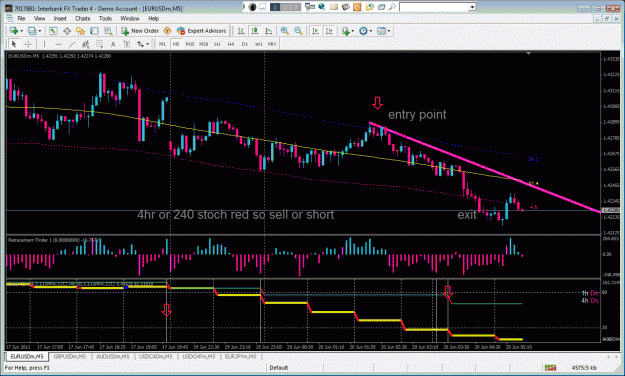Show the Terminal panel

(x=94, y=31)
